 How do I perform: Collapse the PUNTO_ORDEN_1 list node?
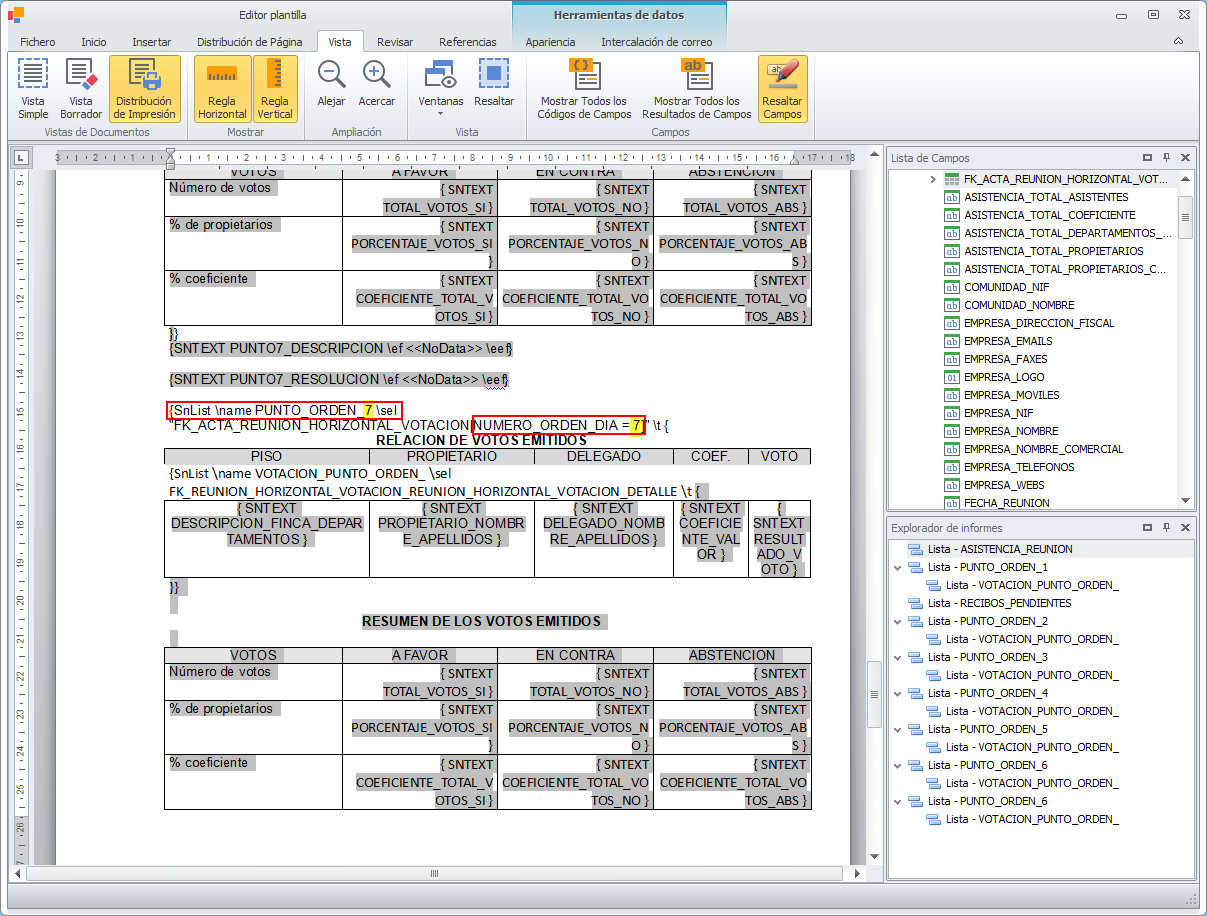pos(897,567)
